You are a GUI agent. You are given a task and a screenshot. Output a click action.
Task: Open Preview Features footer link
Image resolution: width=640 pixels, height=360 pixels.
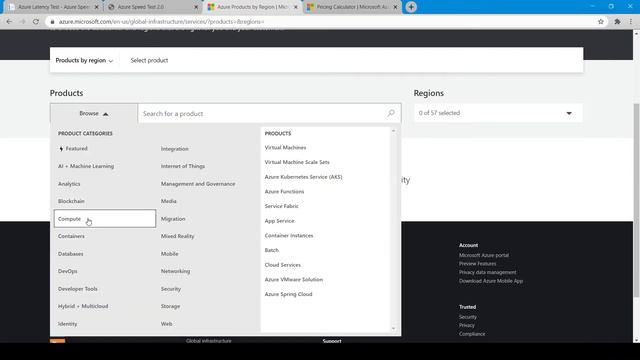[x=478, y=264]
